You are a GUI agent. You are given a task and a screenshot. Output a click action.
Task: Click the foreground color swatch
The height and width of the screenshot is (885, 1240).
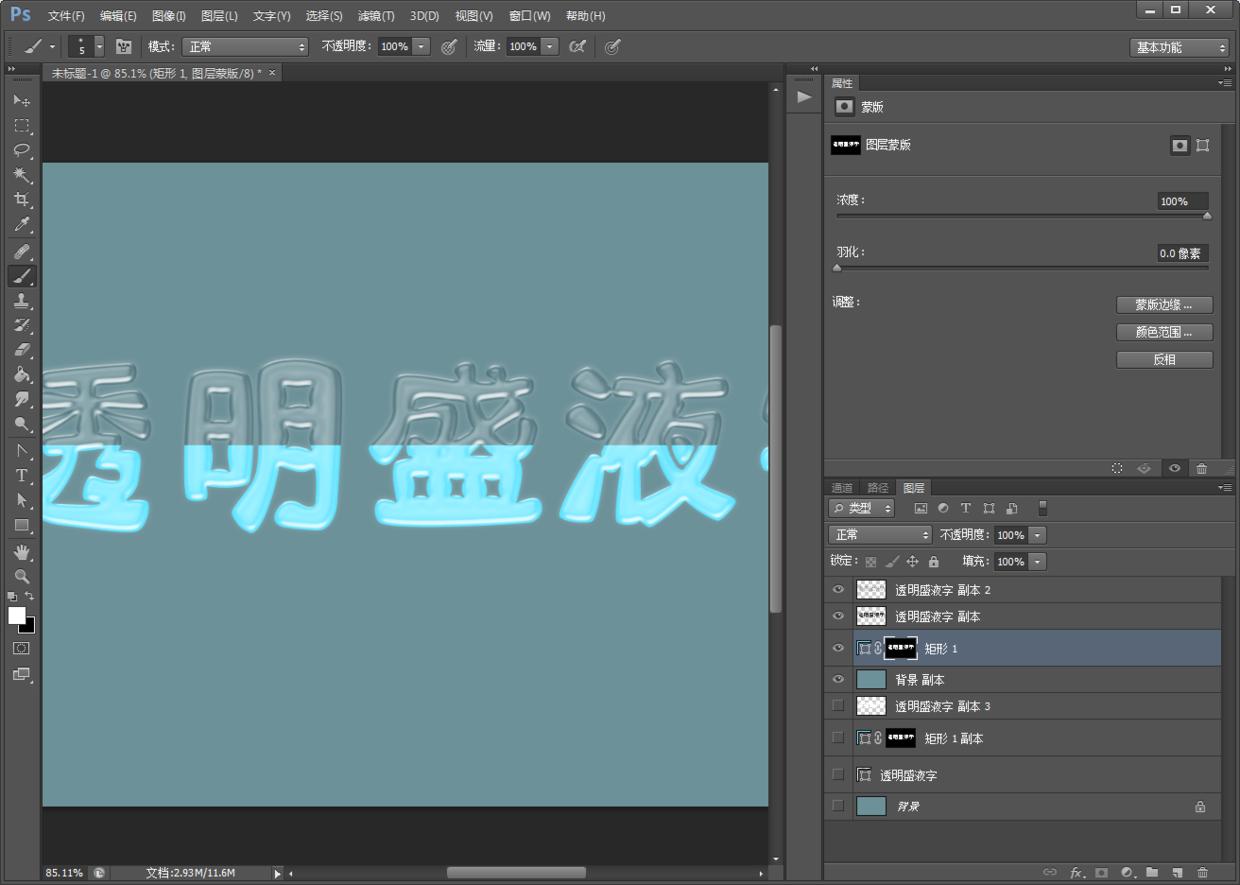click(17, 615)
